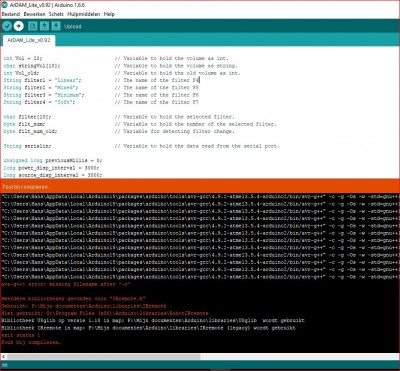Open the Help menu
The height and width of the screenshot is (371, 400).
[x=109, y=14]
